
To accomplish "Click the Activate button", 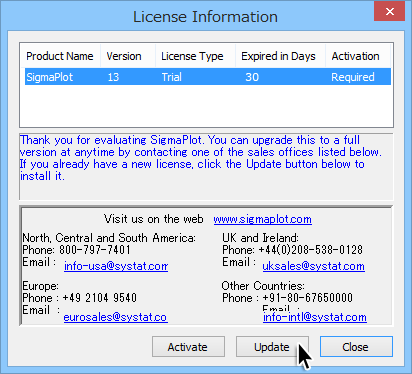I will click(188, 347).
